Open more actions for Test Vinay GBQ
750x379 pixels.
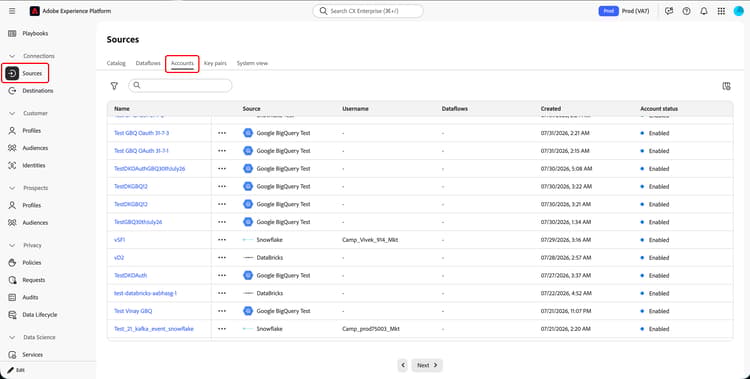point(222,311)
